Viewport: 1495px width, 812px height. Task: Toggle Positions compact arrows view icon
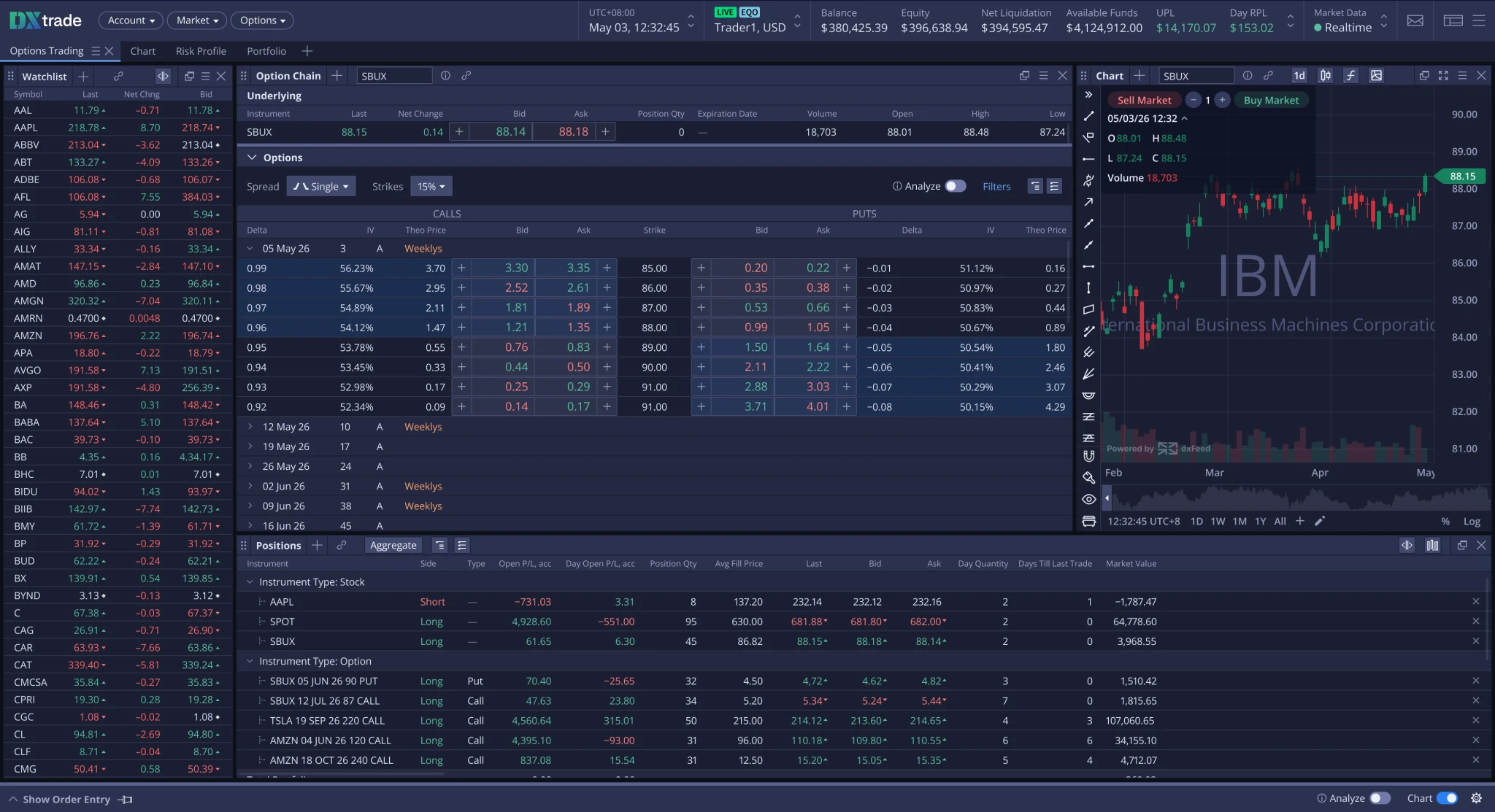[x=1407, y=545]
